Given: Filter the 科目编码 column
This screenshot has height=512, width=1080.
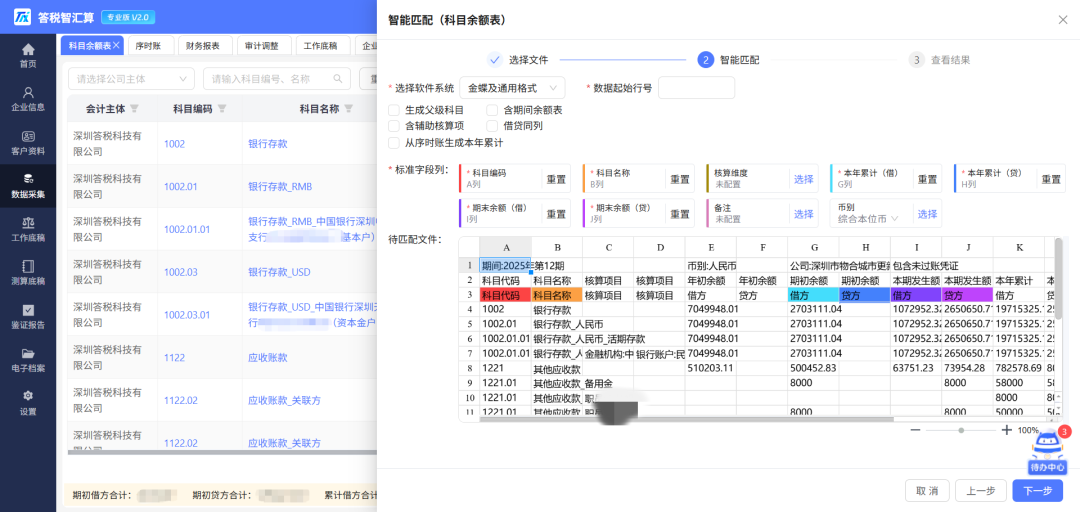Looking at the screenshot, I should coord(222,108).
